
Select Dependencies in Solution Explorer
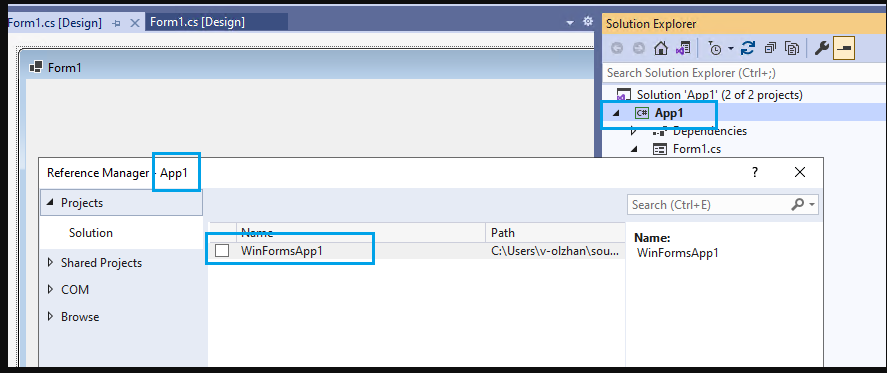[x=709, y=131]
